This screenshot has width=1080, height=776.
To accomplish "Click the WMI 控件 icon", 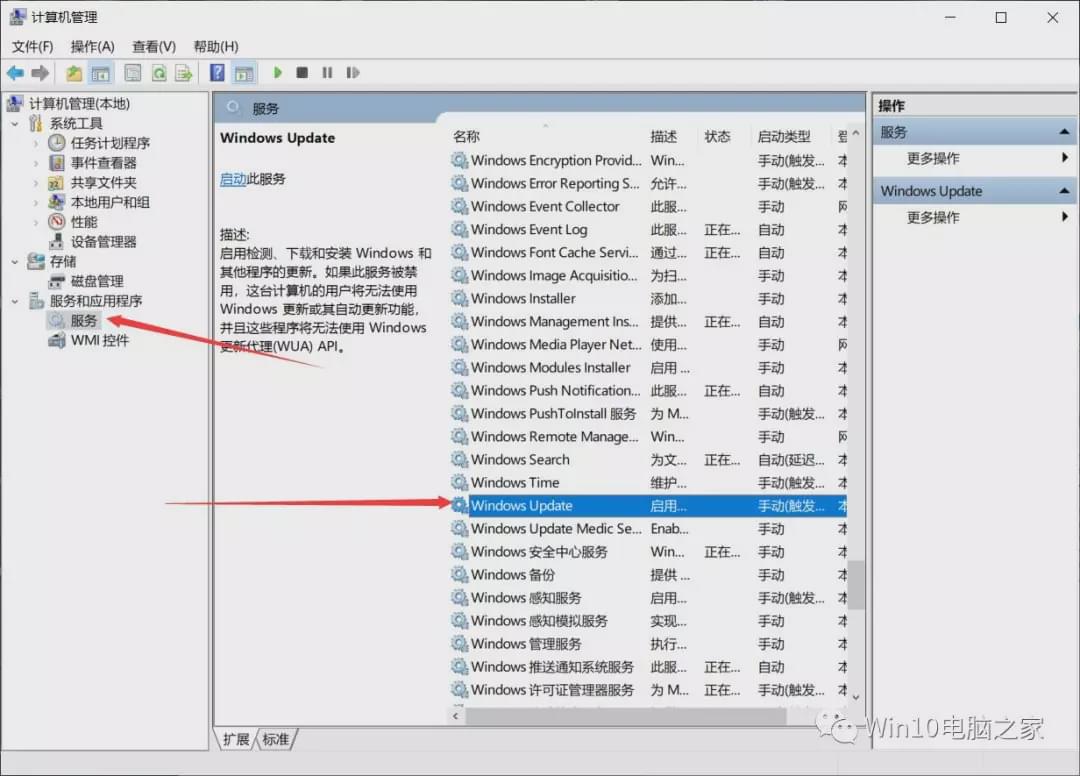I will coord(56,340).
